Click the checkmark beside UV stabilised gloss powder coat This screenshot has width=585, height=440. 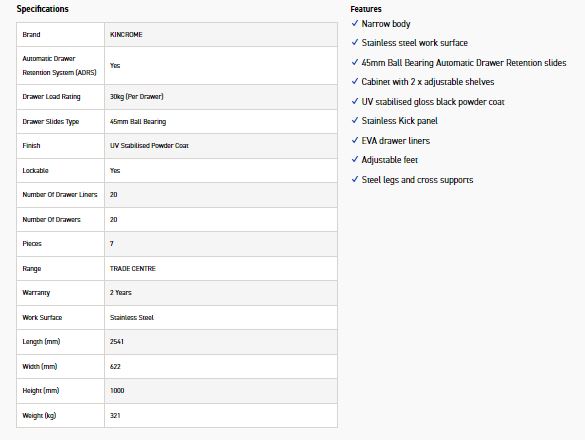pyautogui.click(x=355, y=101)
